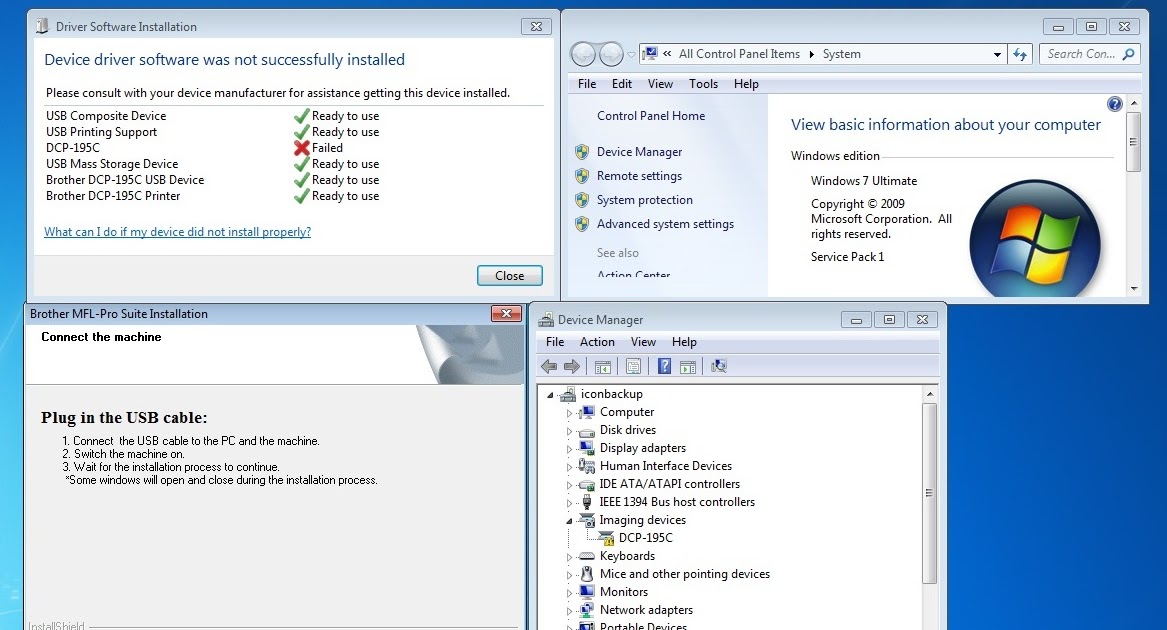Select the 'DCP-195C' label under Imaging devices

(x=645, y=538)
